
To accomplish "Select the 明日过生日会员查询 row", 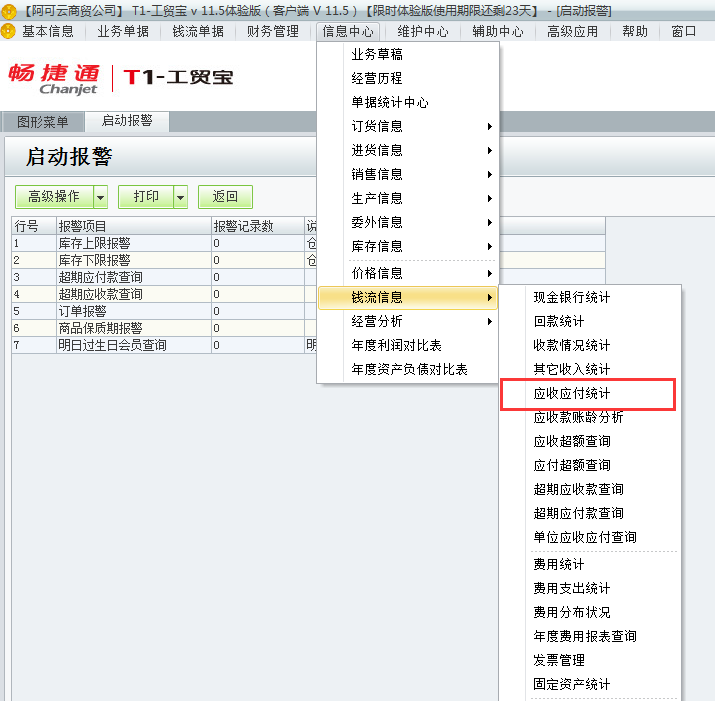I will click(164, 345).
